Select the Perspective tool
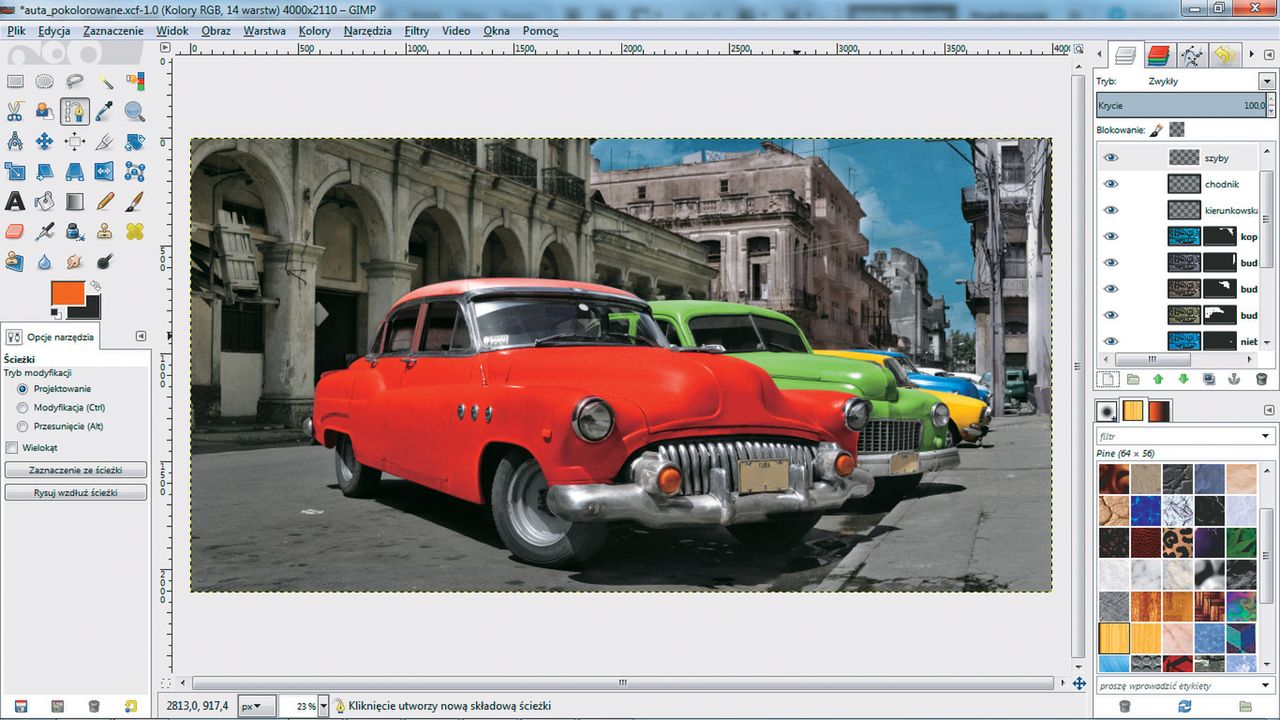This screenshot has width=1280, height=720. (x=75, y=171)
